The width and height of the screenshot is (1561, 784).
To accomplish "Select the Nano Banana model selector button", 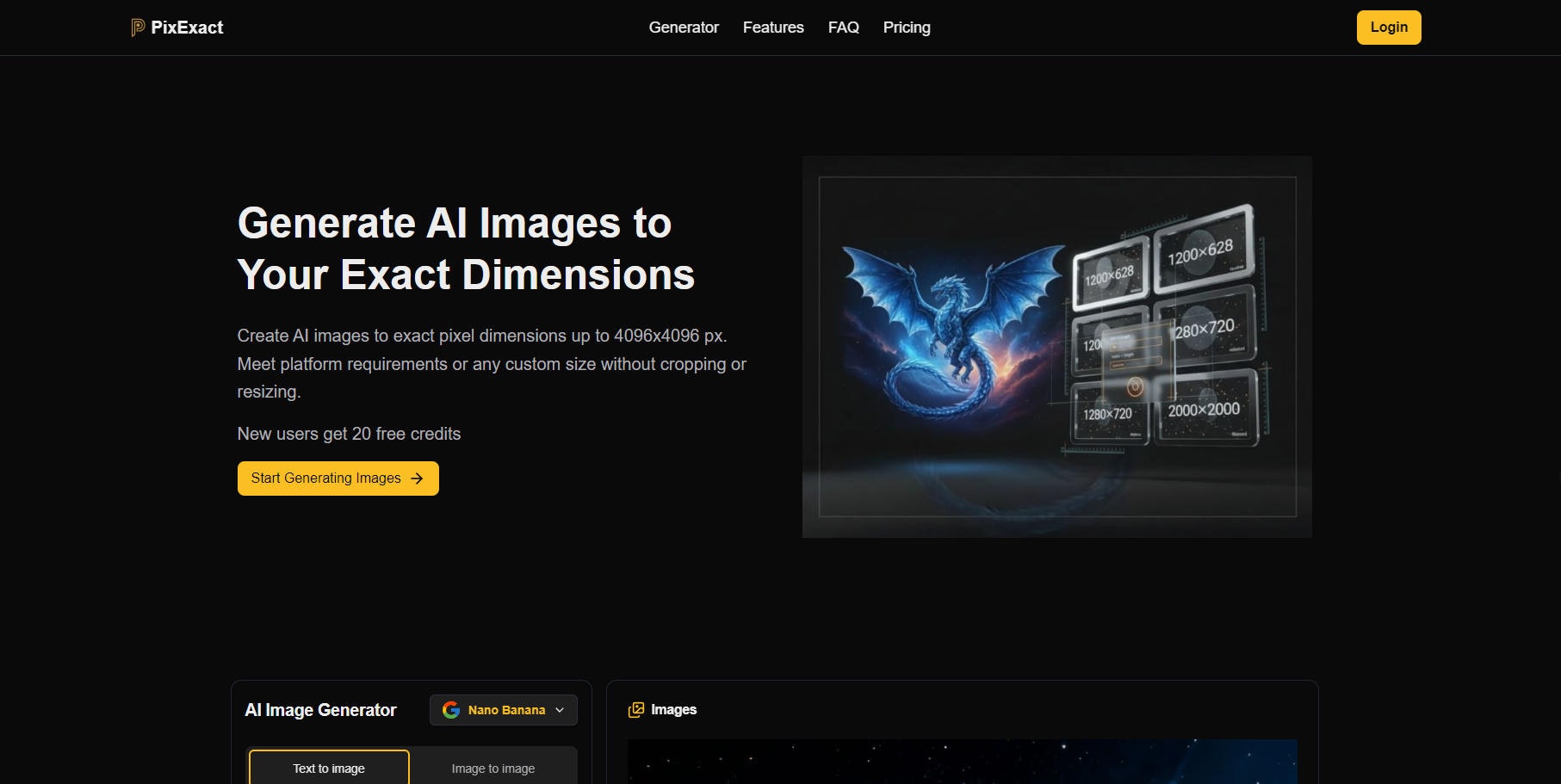I will click(503, 710).
